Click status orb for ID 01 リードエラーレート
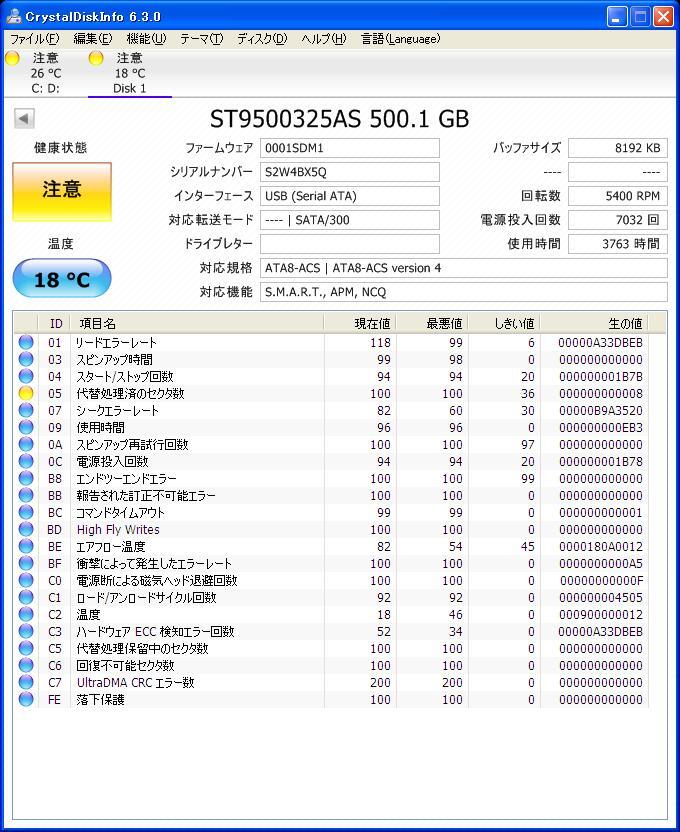680x832 pixels. point(26,342)
